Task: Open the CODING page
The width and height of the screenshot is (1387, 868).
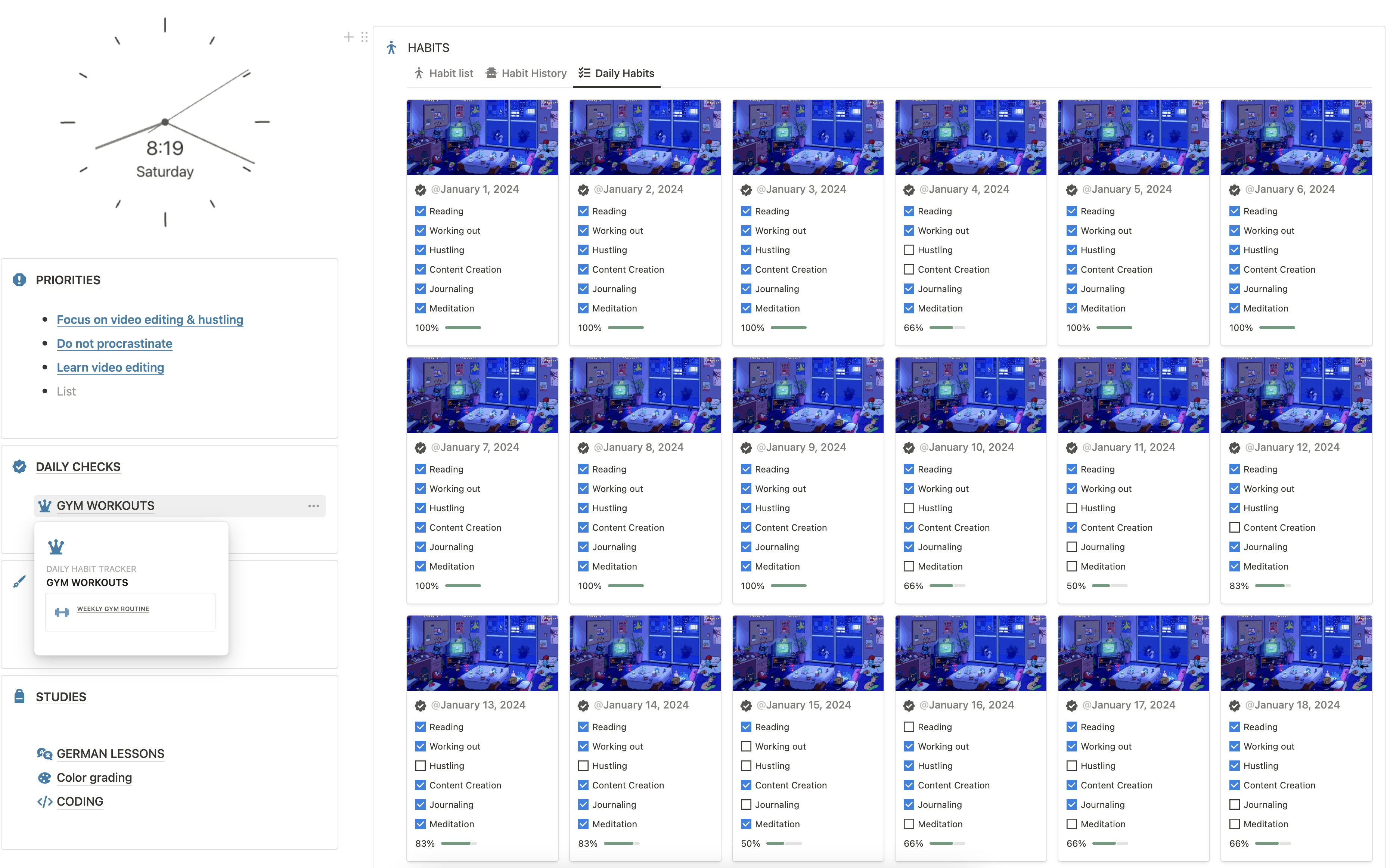Action: click(80, 802)
